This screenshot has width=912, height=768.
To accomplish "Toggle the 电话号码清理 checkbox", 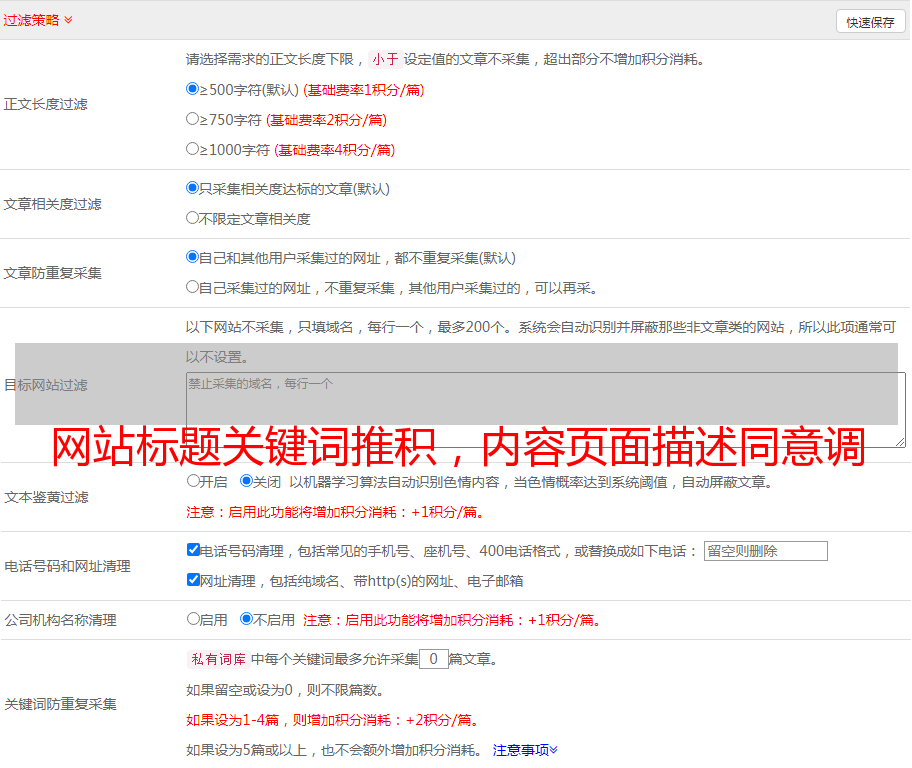I will point(193,550).
